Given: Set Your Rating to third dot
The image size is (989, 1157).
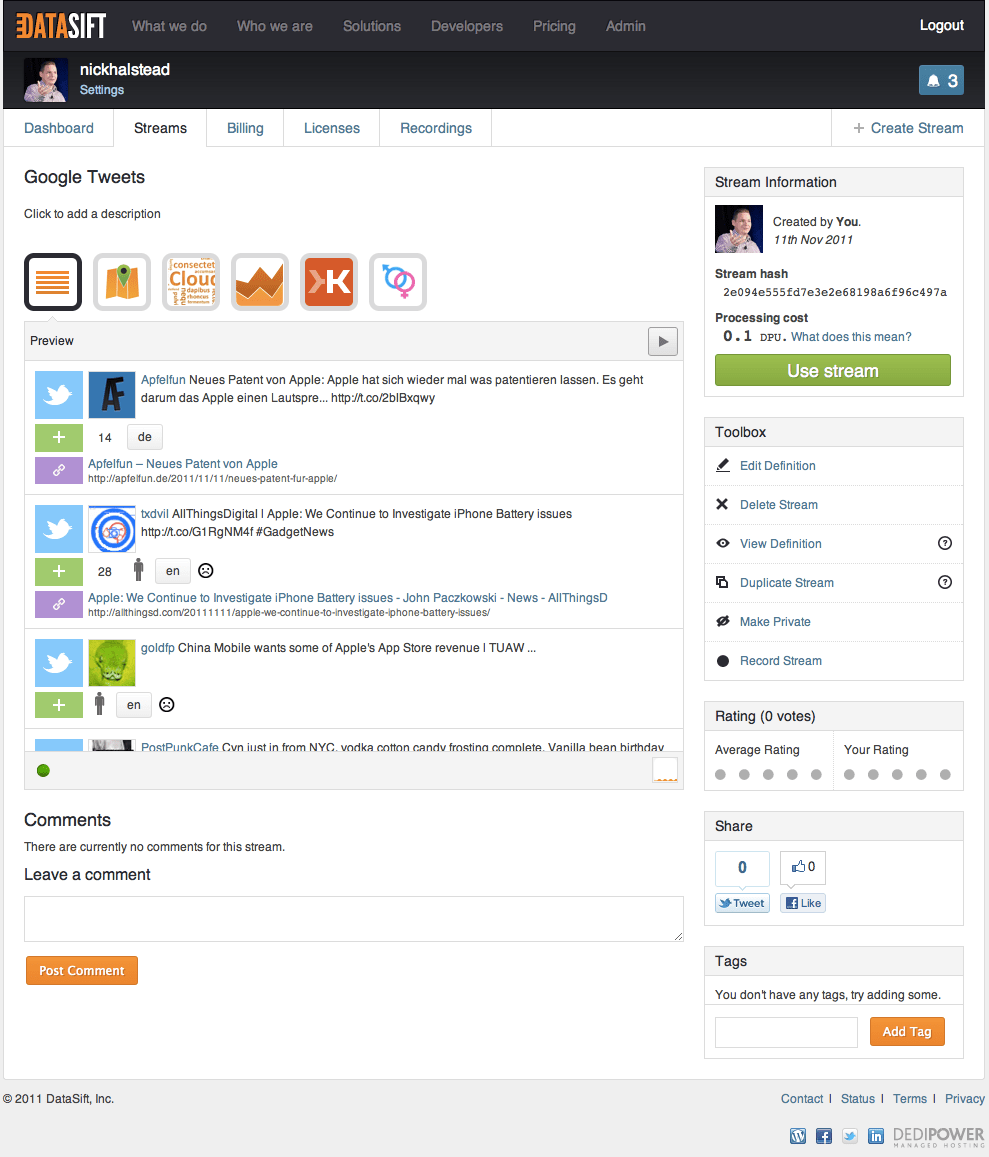Looking at the screenshot, I should 897,775.
